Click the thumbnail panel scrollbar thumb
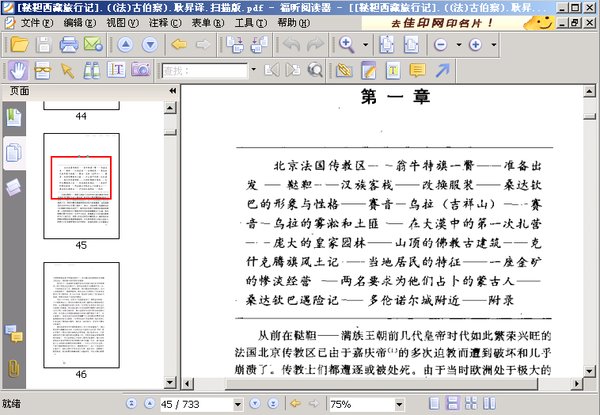This screenshot has height=415, width=600. point(170,132)
